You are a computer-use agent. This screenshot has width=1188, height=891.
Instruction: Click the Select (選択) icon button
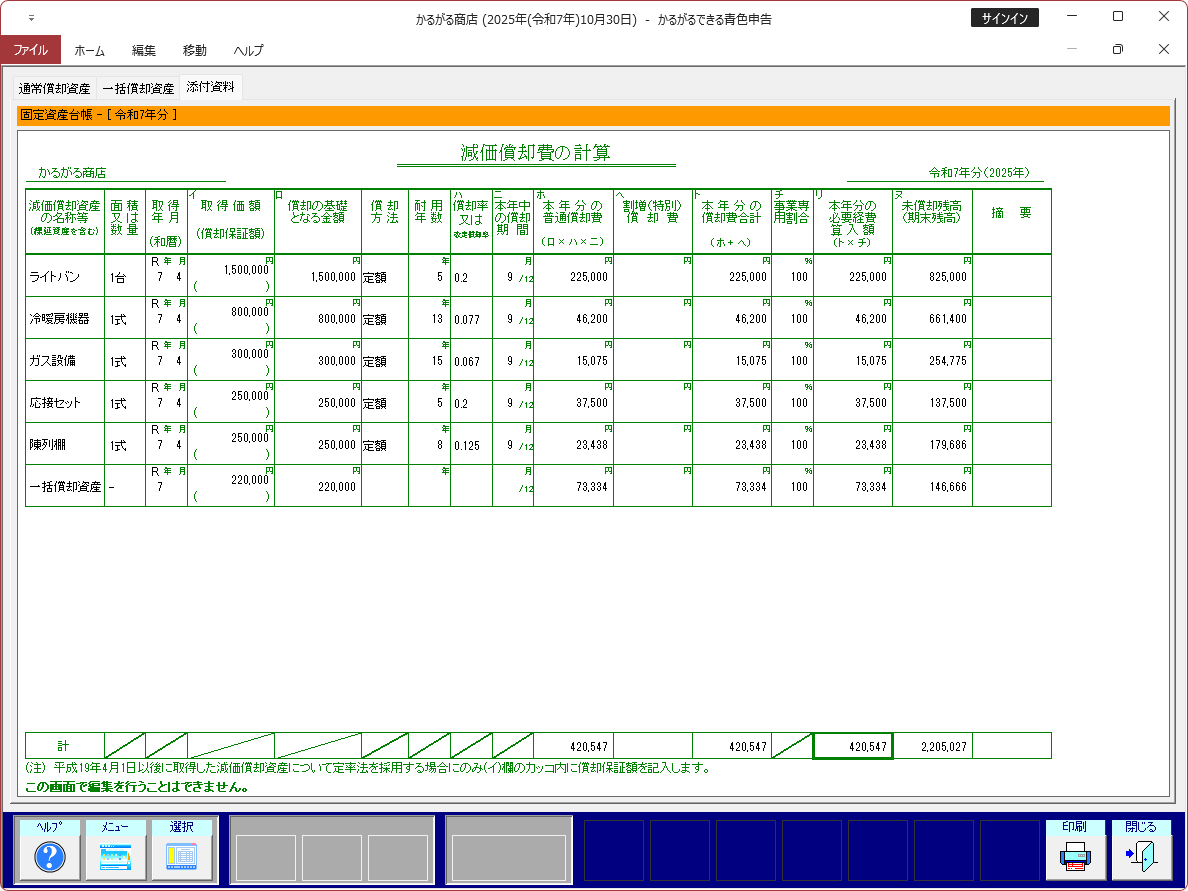tap(181, 856)
